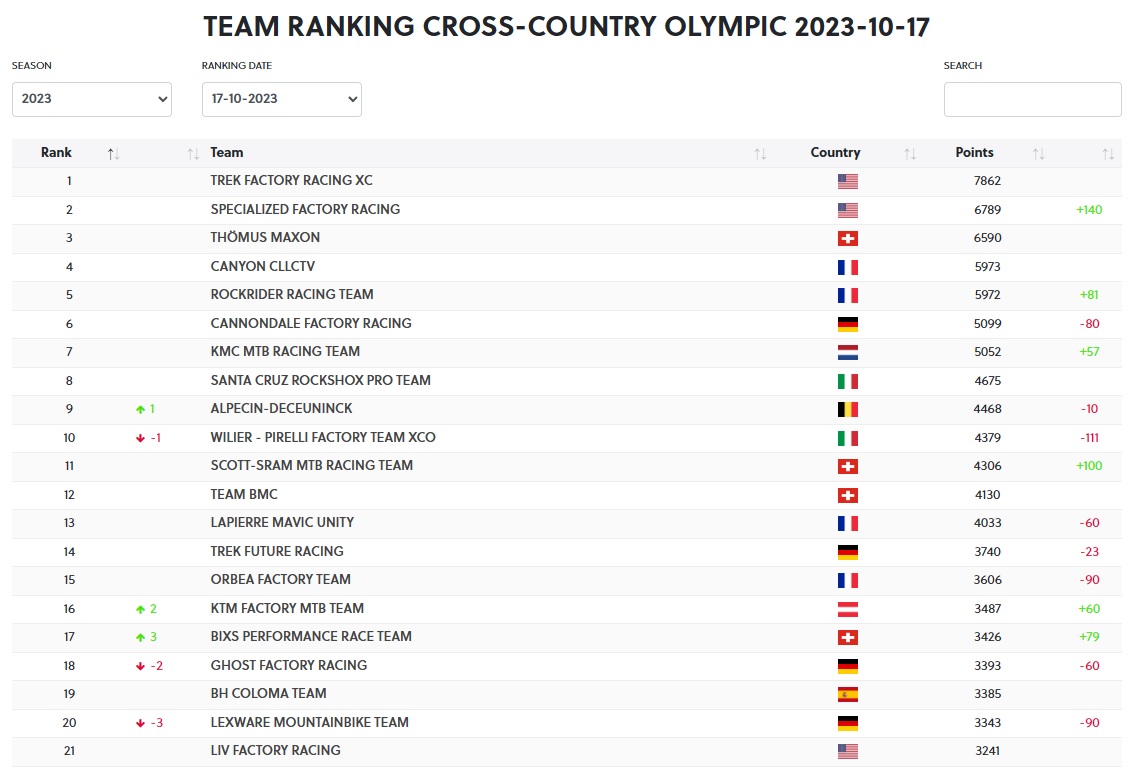Open the Season 2023 dropdown
This screenshot has height=768, width=1138.
click(91, 99)
